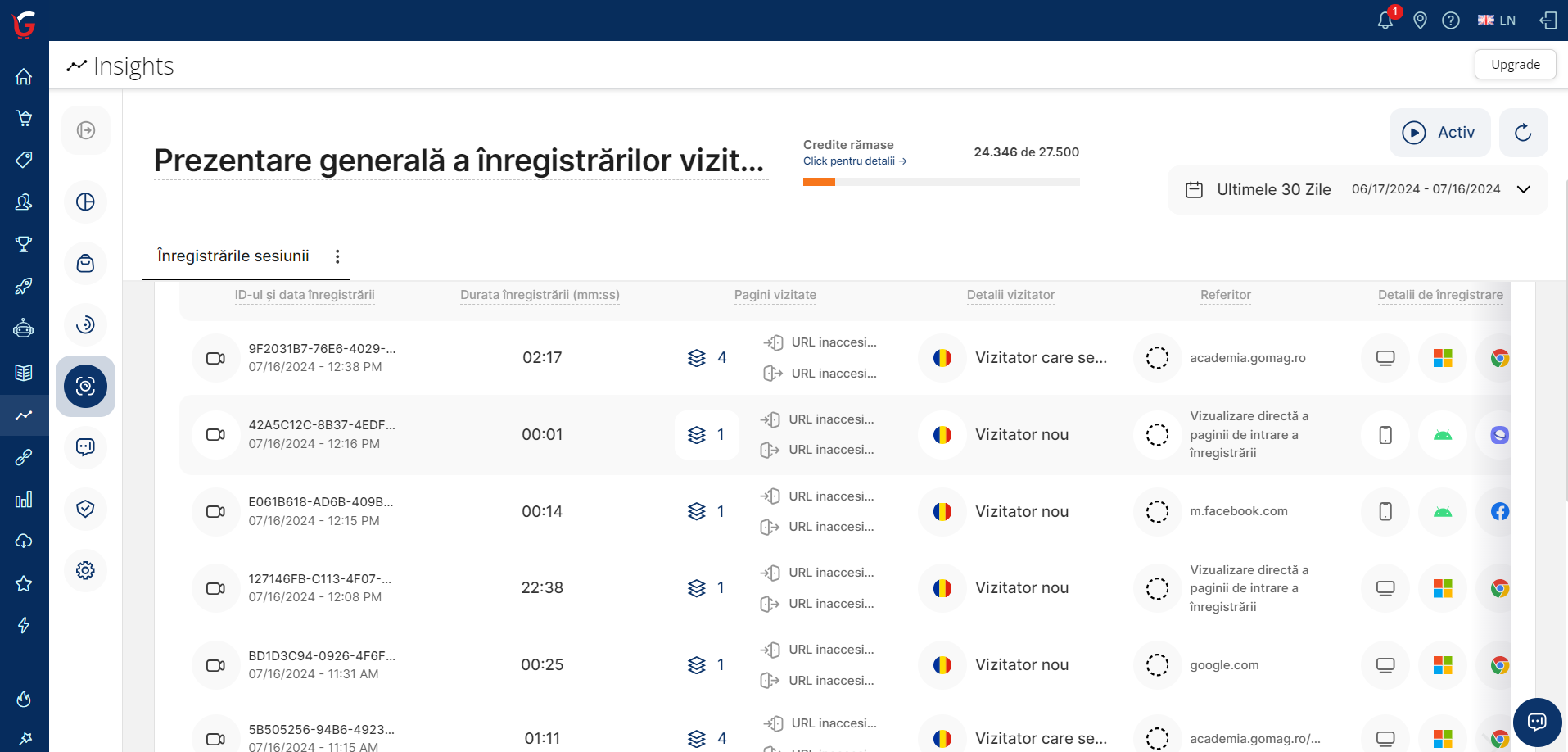This screenshot has height=752, width=1568.
Task: Sort by Durata înregistrării column header
Action: click(540, 295)
